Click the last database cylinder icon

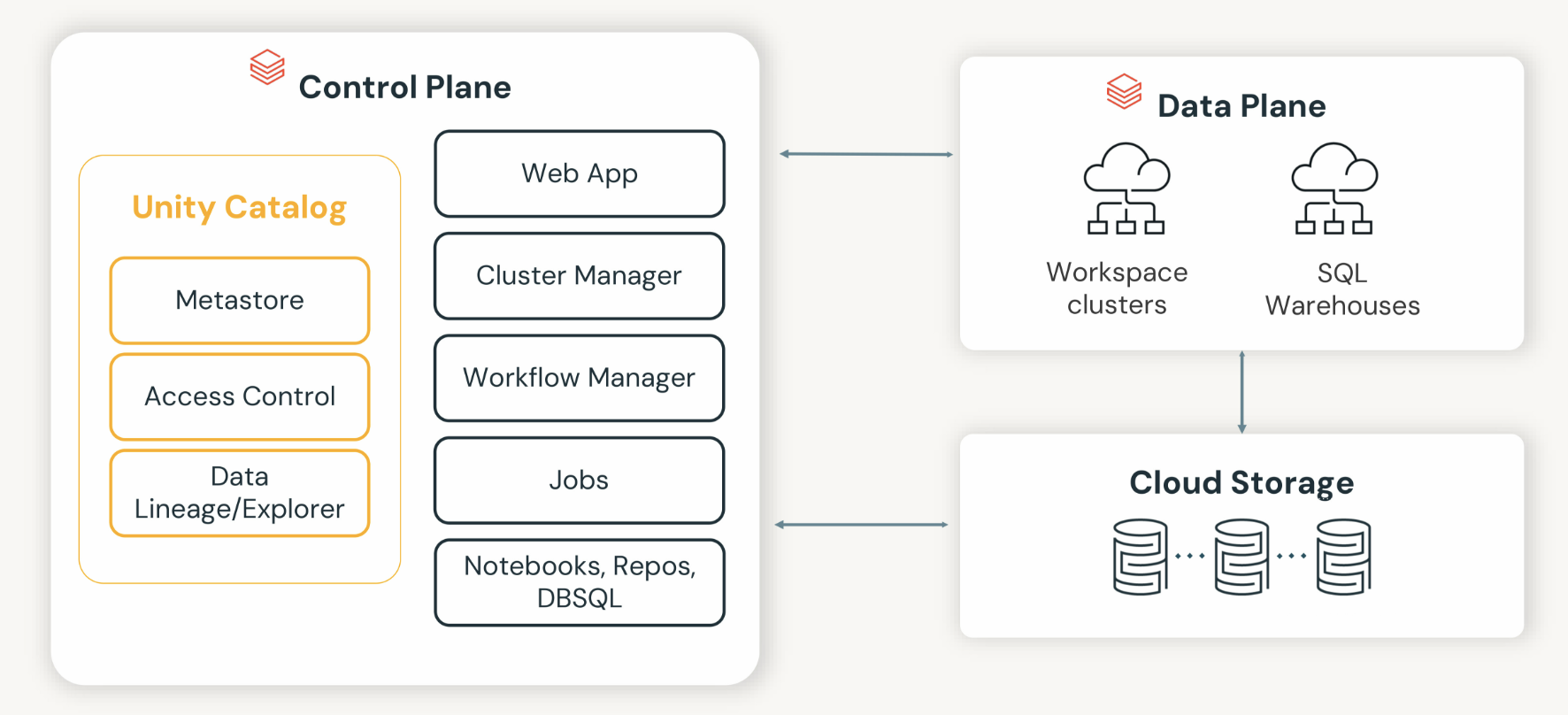tap(1344, 557)
